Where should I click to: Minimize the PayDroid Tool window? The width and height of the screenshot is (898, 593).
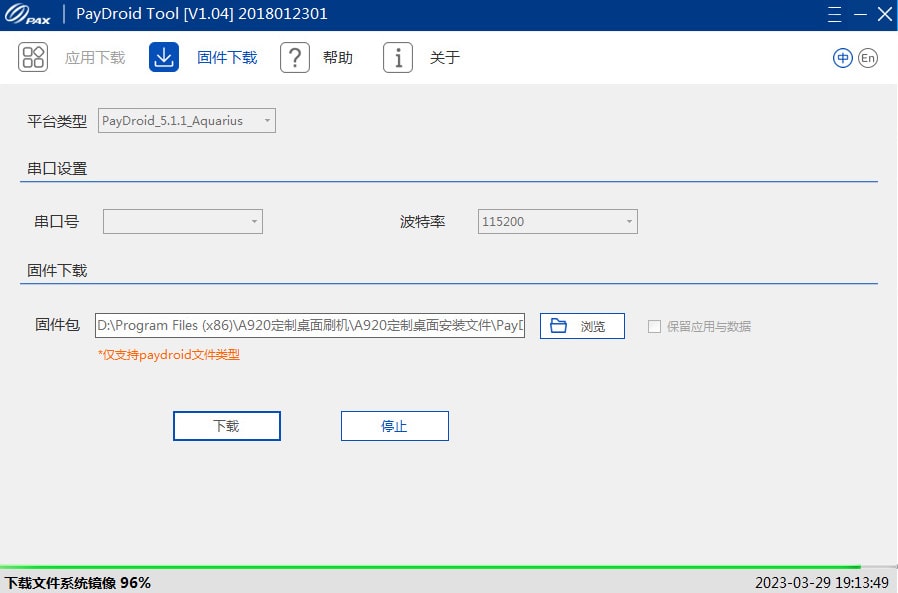[x=860, y=14]
